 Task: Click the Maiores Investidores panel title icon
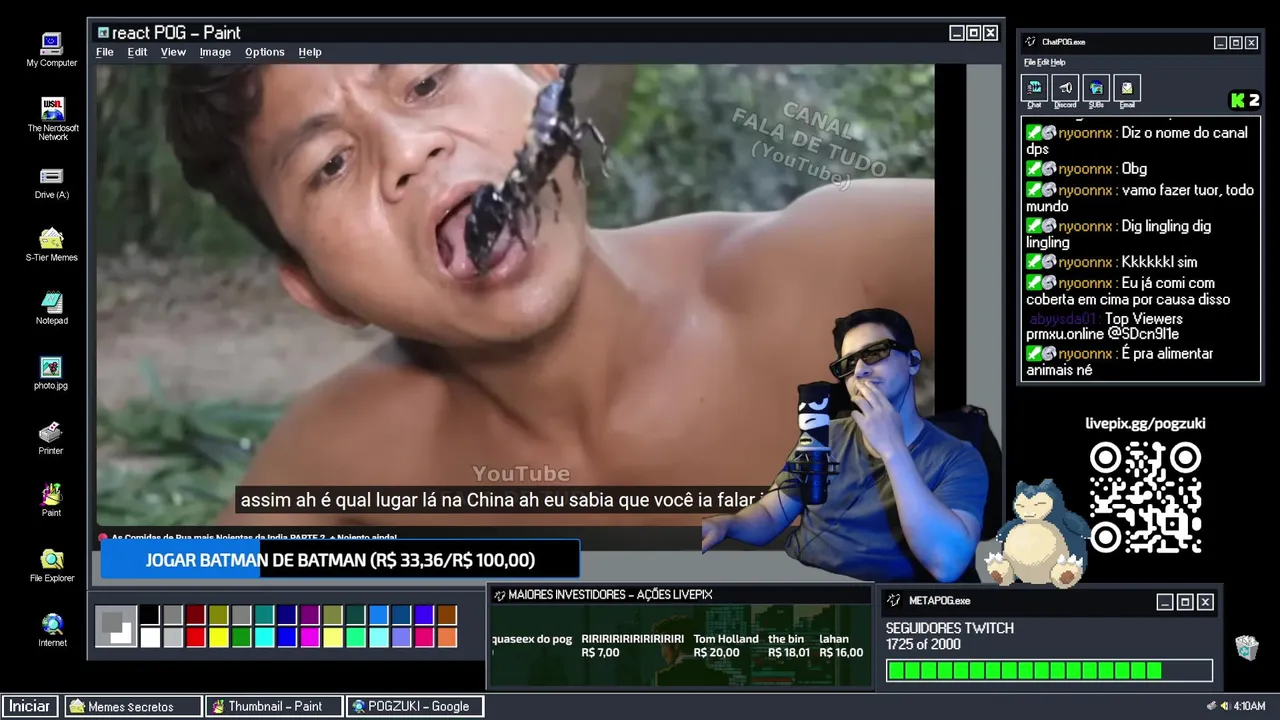[499, 595]
